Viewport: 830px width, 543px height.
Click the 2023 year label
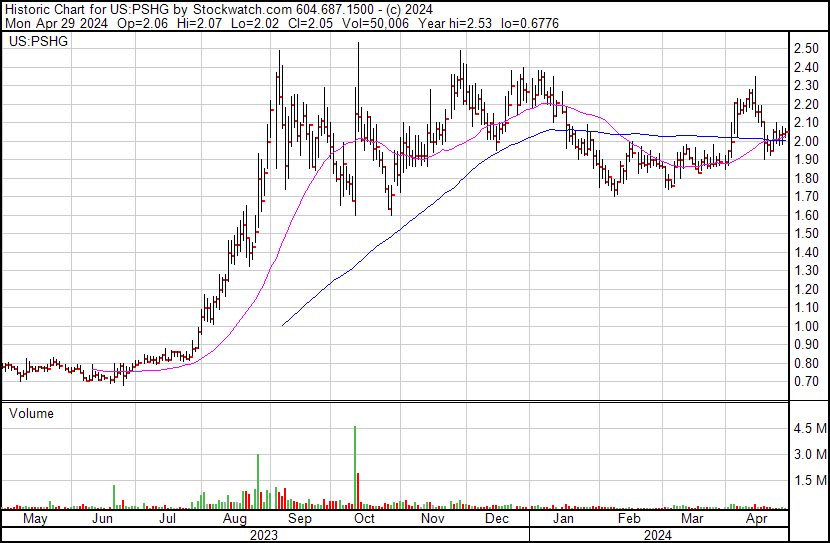point(264,535)
